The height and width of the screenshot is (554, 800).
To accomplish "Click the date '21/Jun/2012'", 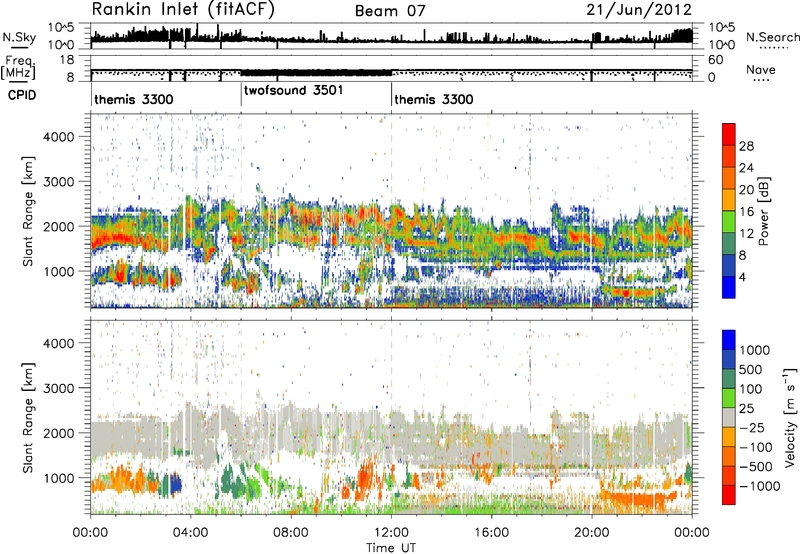I will pos(639,10).
